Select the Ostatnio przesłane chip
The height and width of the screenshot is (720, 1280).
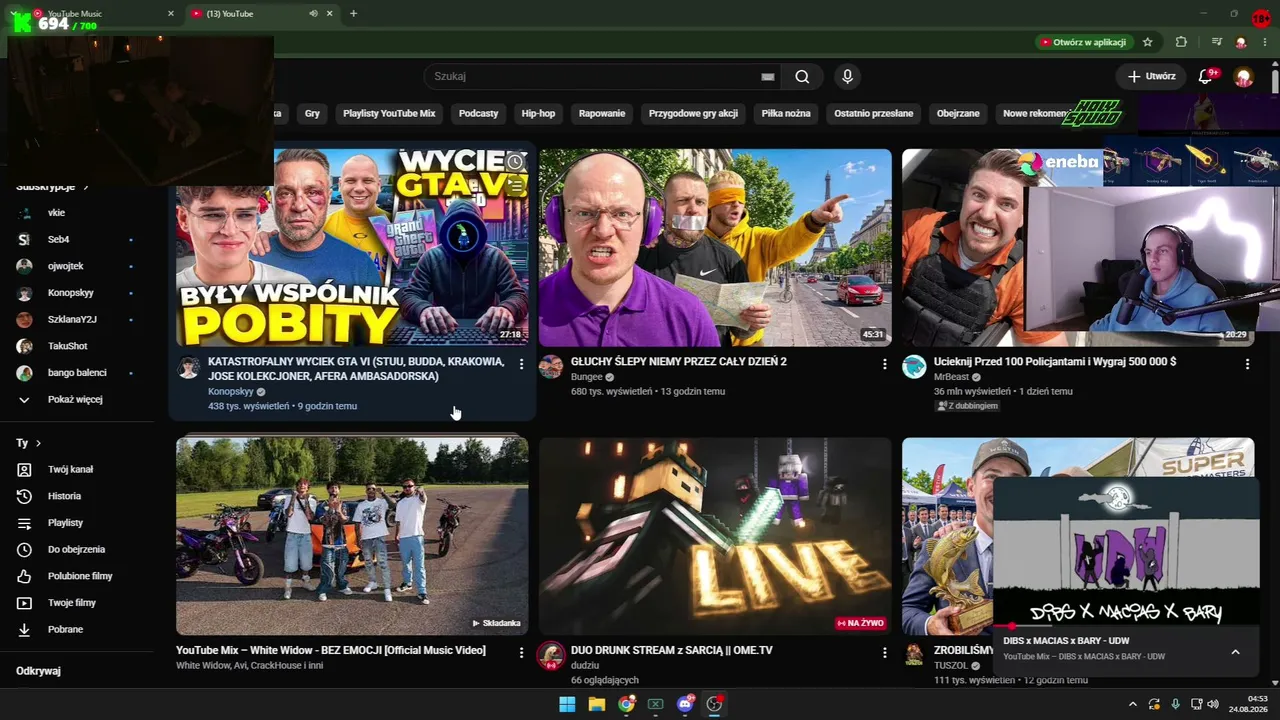point(874,113)
